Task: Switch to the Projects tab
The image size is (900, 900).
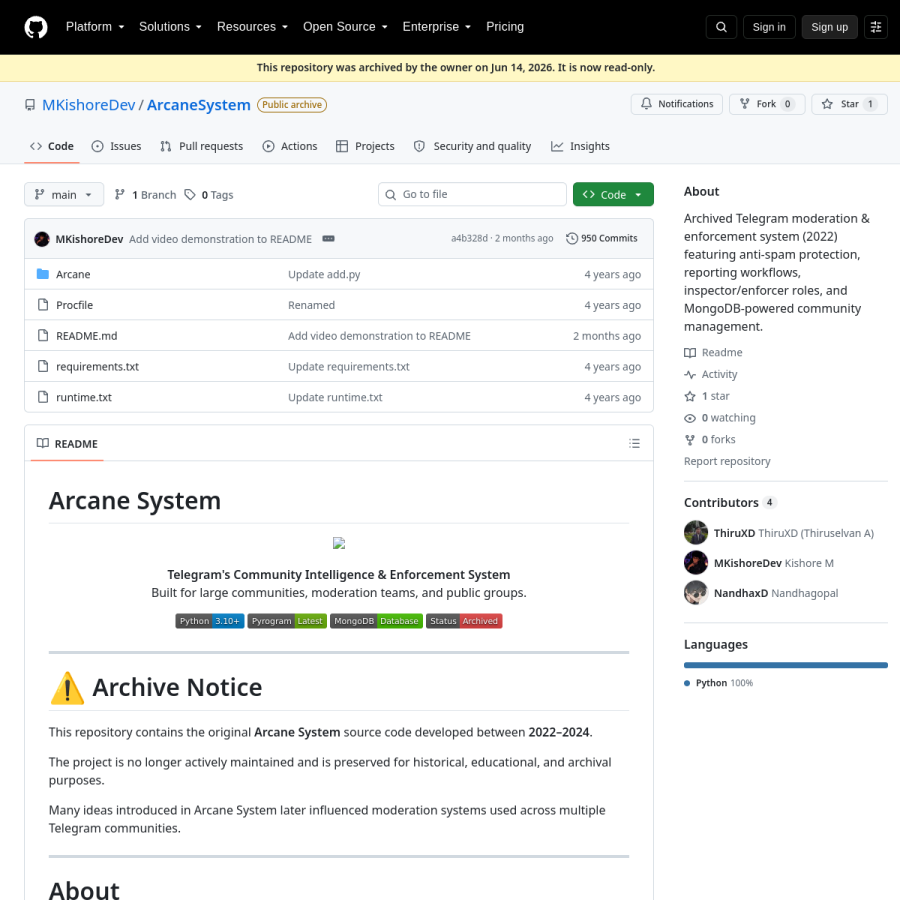Action: 365,146
